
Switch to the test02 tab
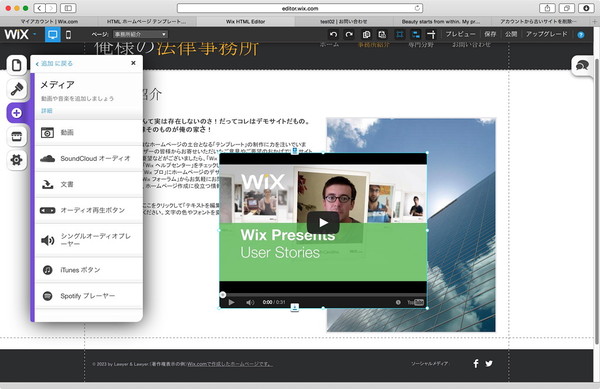tap(343, 21)
